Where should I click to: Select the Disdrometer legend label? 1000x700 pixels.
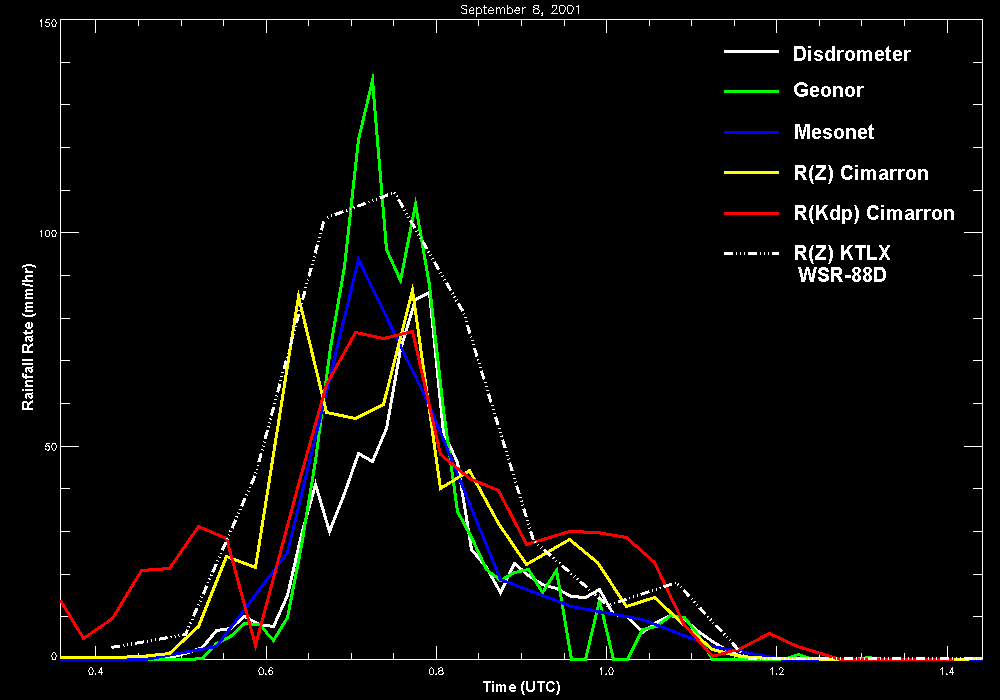tap(851, 54)
